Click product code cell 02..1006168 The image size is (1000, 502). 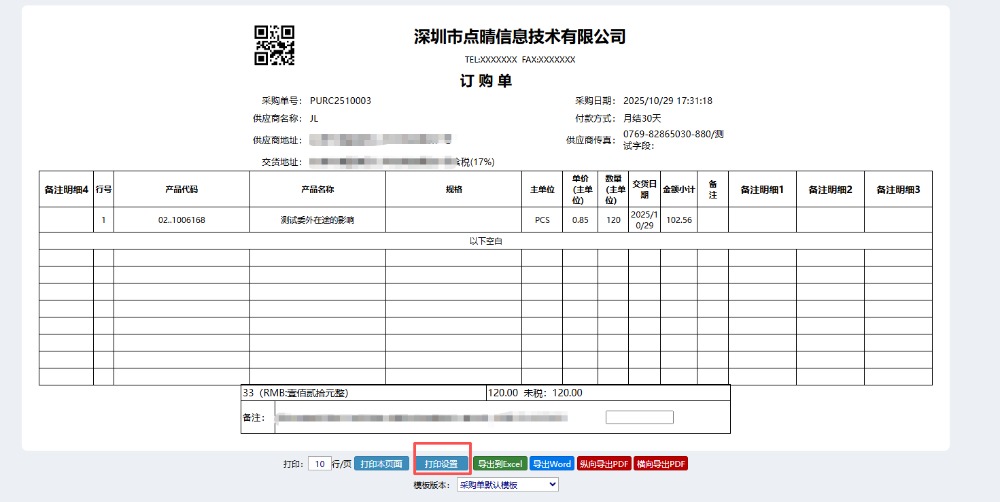pos(181,220)
